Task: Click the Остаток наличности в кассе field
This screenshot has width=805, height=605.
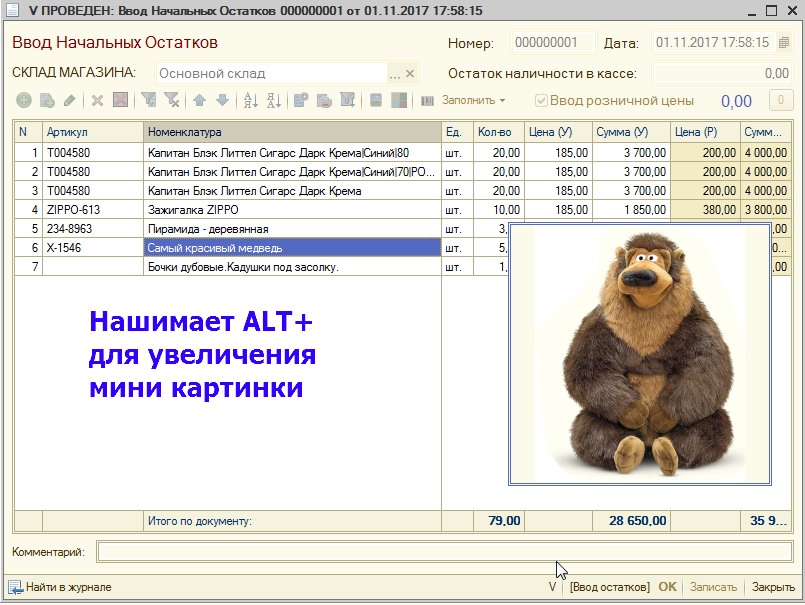Action: click(x=722, y=73)
